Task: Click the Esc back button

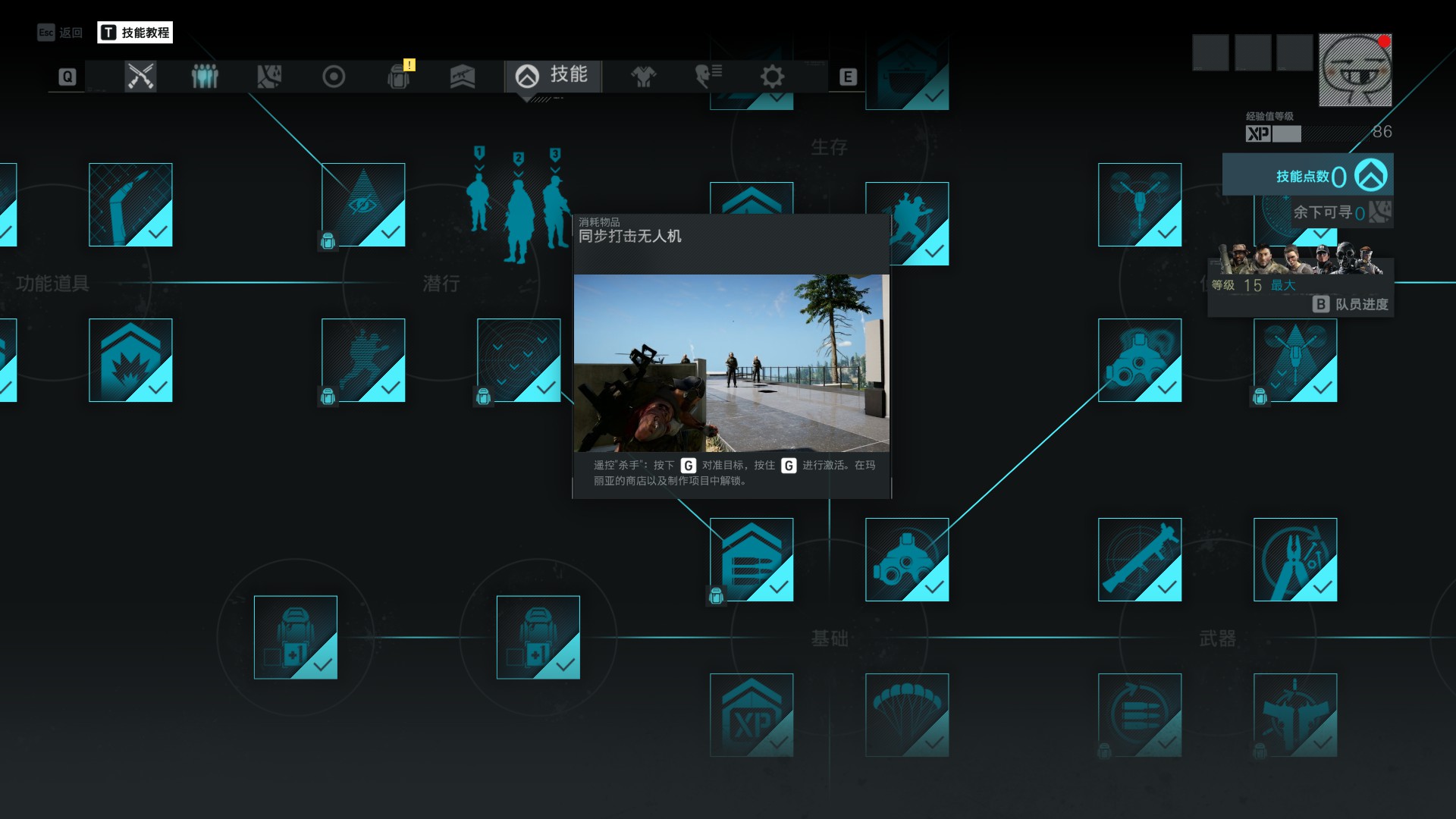Action: tap(60, 33)
